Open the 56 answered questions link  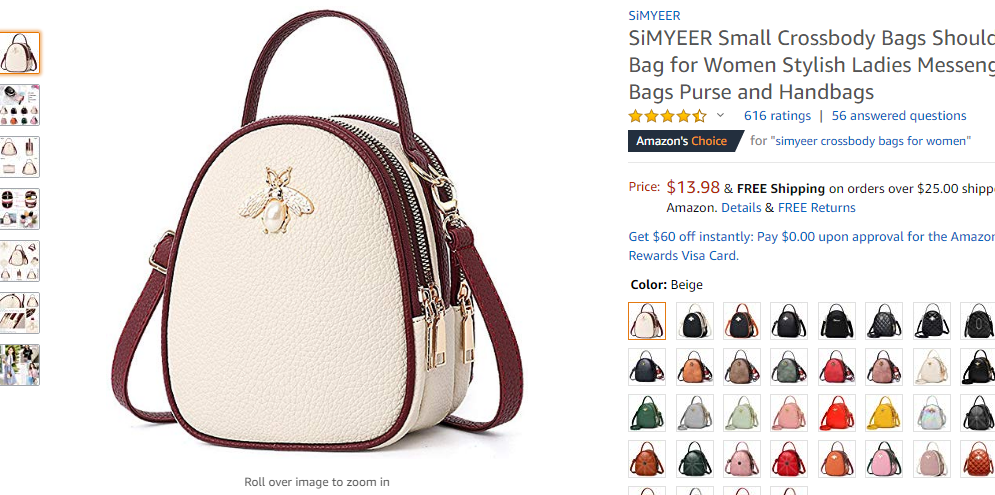pos(899,116)
